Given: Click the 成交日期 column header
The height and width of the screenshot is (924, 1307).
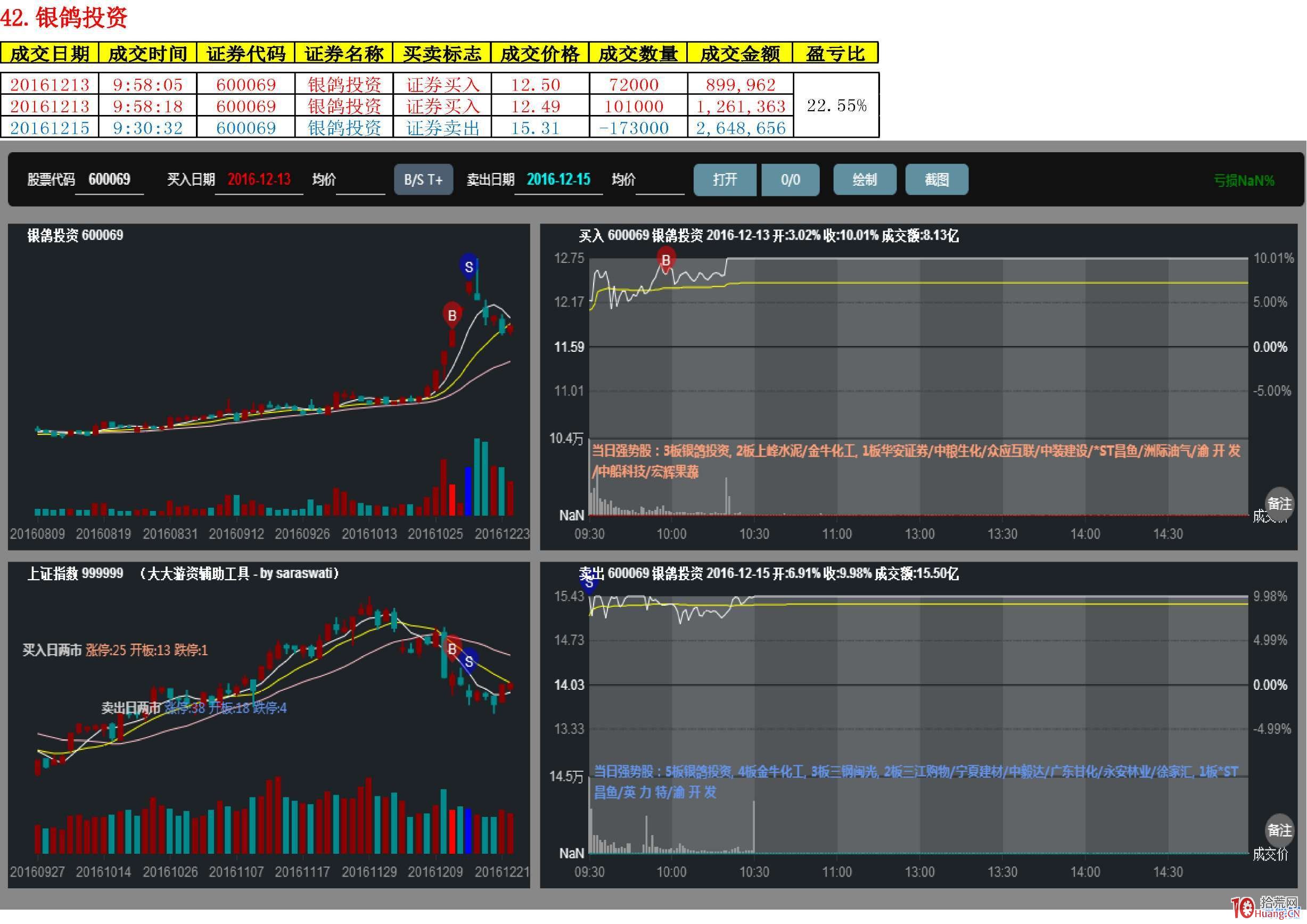Looking at the screenshot, I should click(50, 53).
